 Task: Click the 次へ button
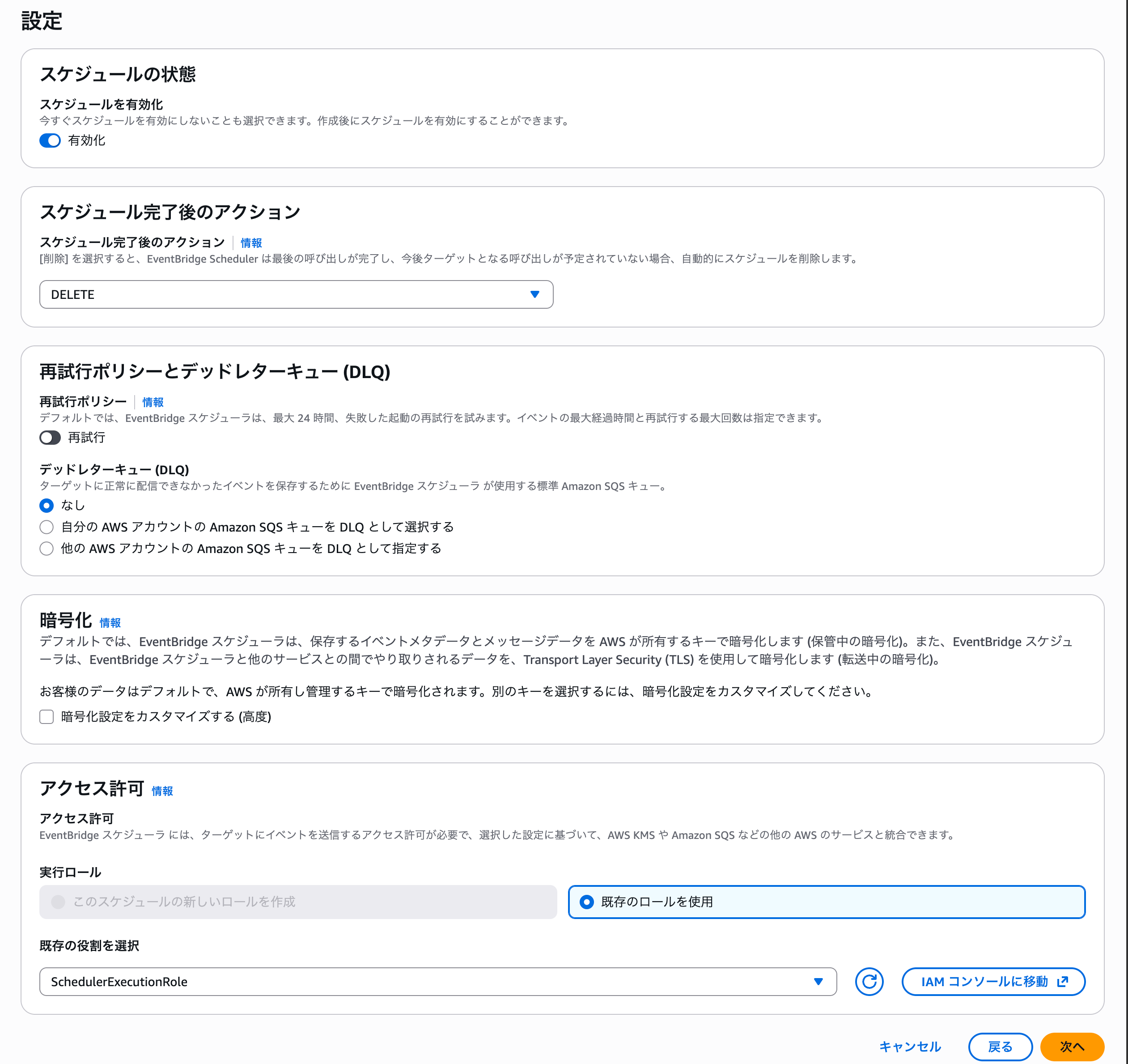coord(1073,1047)
